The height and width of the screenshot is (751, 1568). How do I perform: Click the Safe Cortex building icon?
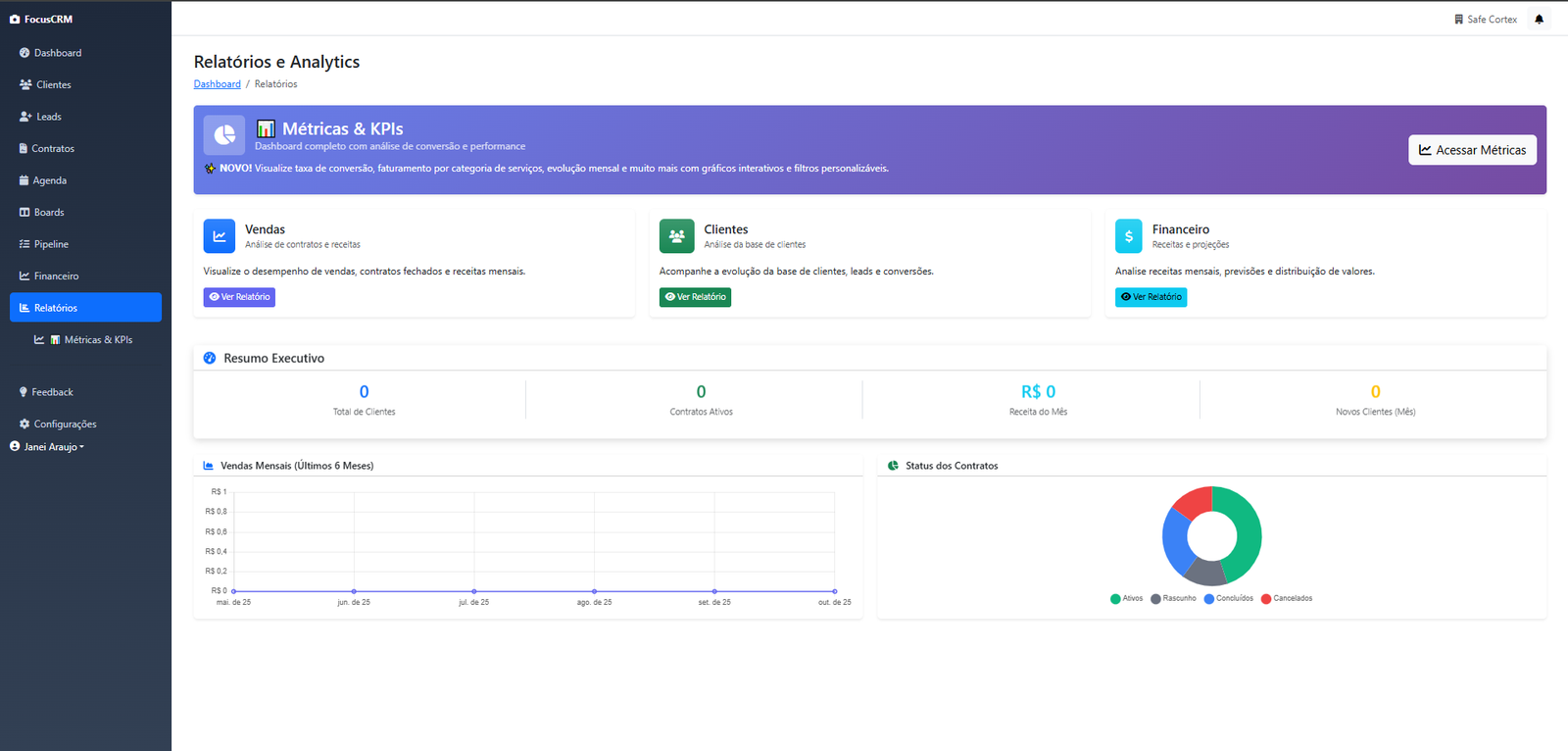point(1458,20)
